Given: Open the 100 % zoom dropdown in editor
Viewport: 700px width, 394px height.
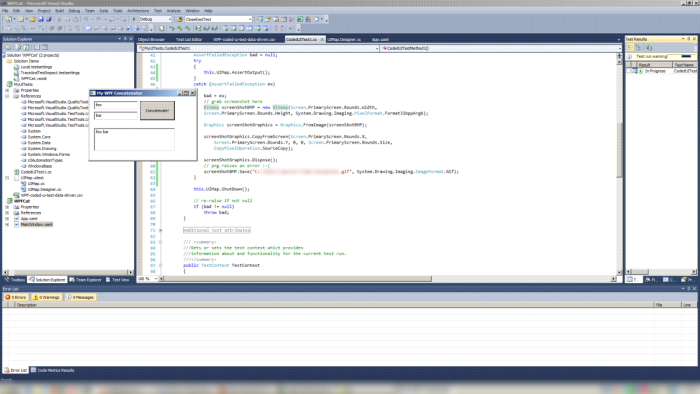Looking at the screenshot, I should 156,278.
